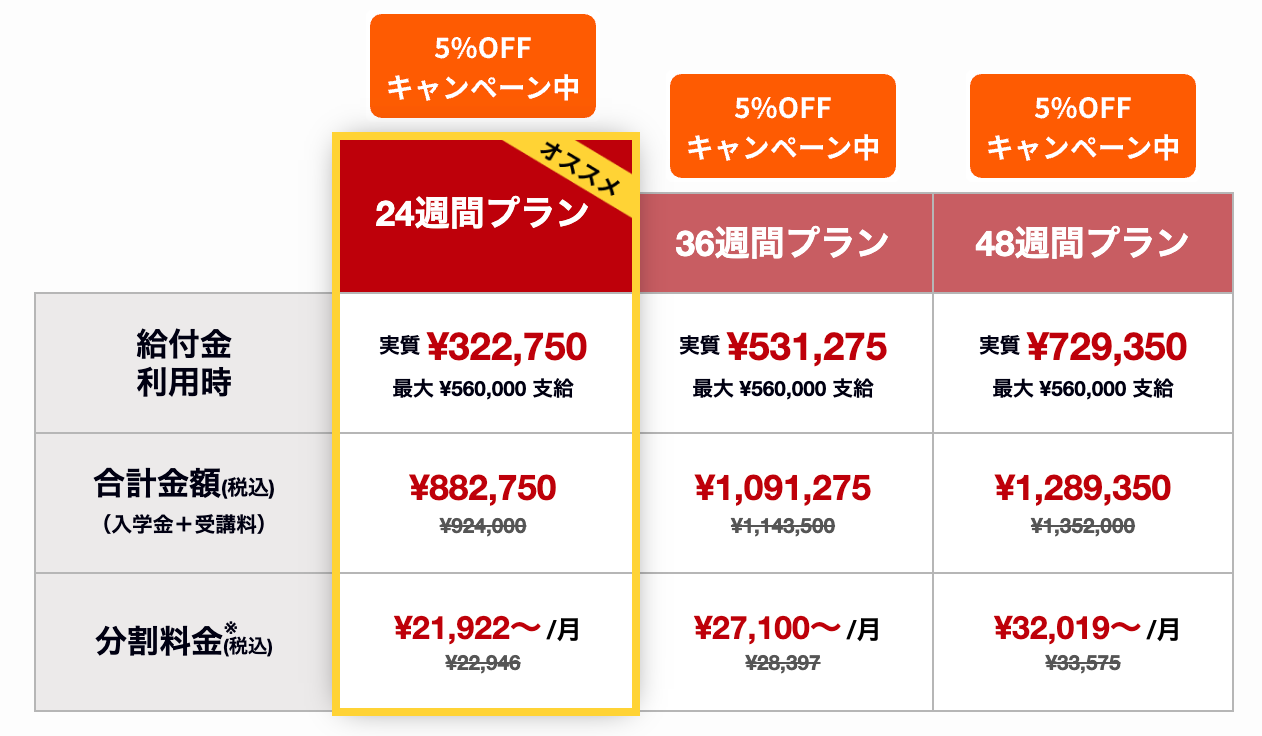Click the ¥1,289,350 total price
The height and width of the screenshot is (736, 1262).
click(1083, 488)
